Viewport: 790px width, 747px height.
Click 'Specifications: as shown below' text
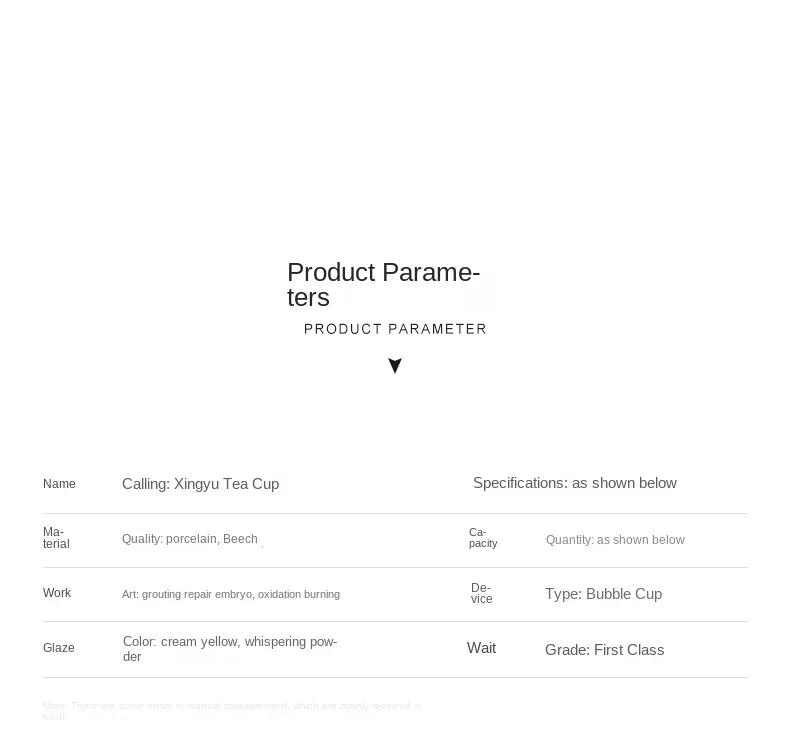tap(575, 483)
